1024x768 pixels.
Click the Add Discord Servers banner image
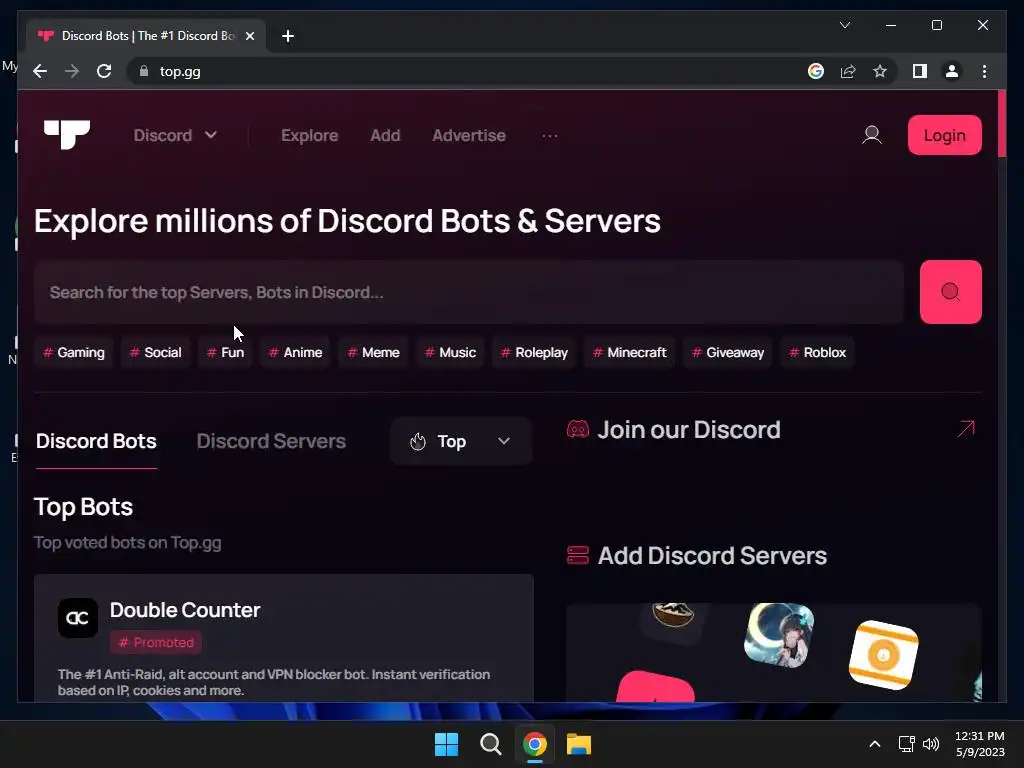pos(774,652)
